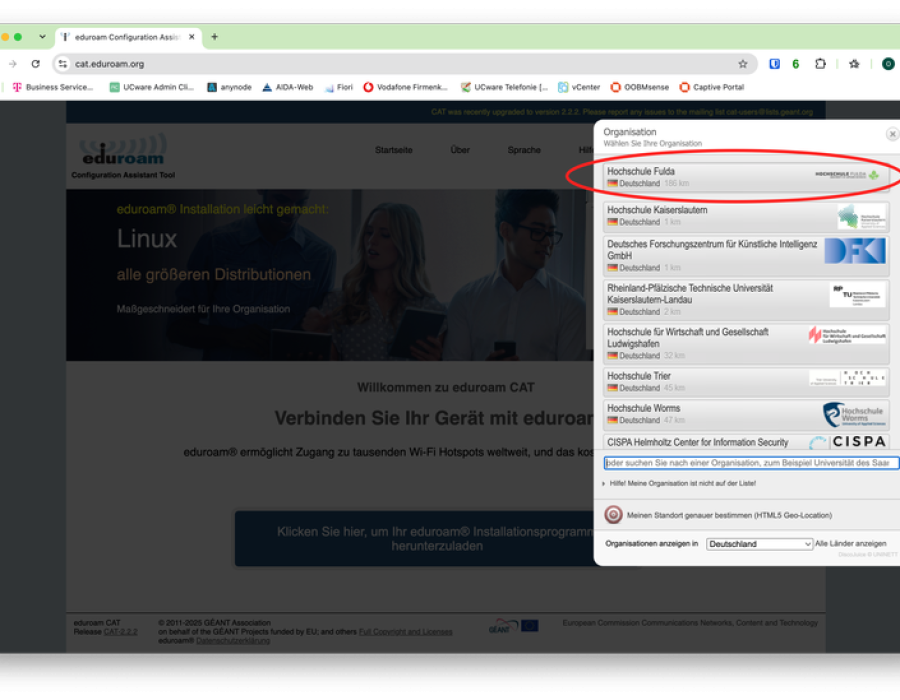
Task: Open a new browser tab
Action: (215, 37)
